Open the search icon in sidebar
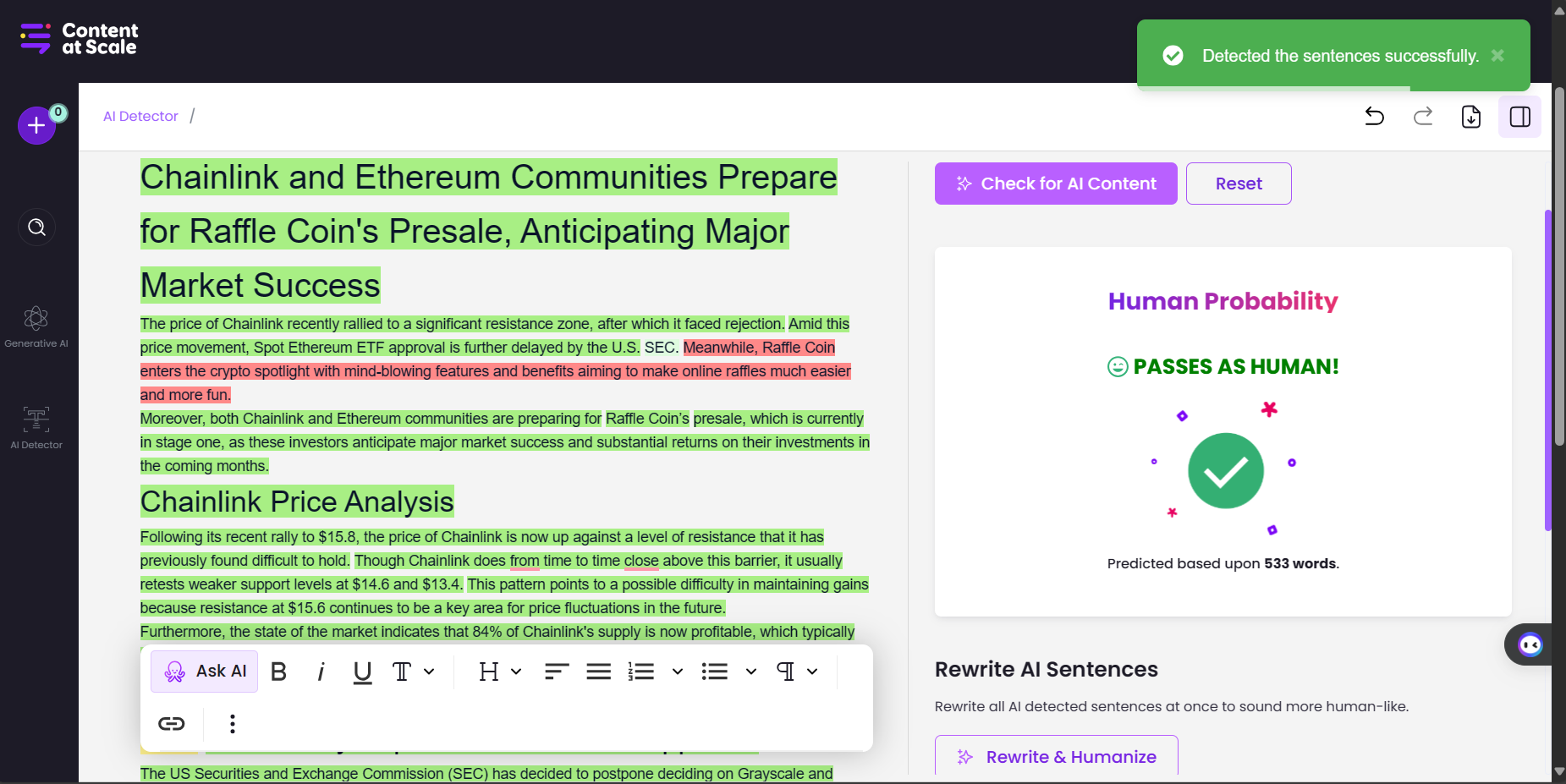The image size is (1566, 784). click(x=36, y=227)
